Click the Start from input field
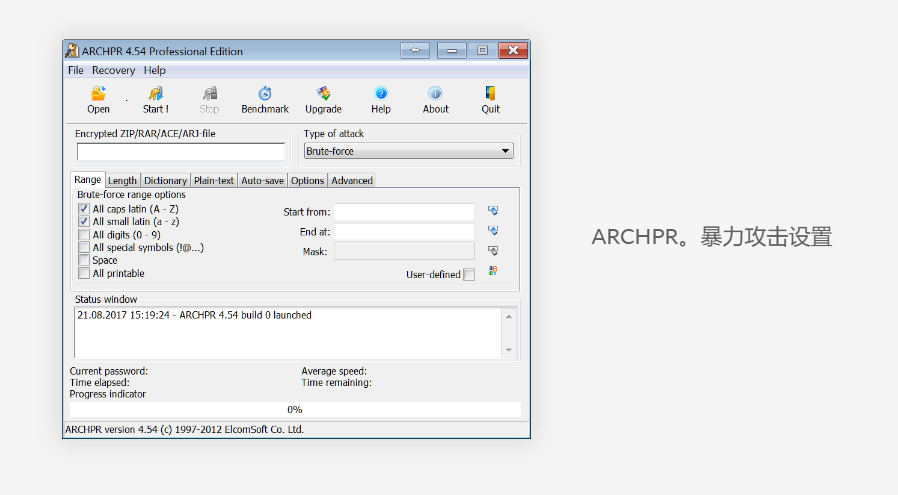898x495 pixels. [404, 211]
